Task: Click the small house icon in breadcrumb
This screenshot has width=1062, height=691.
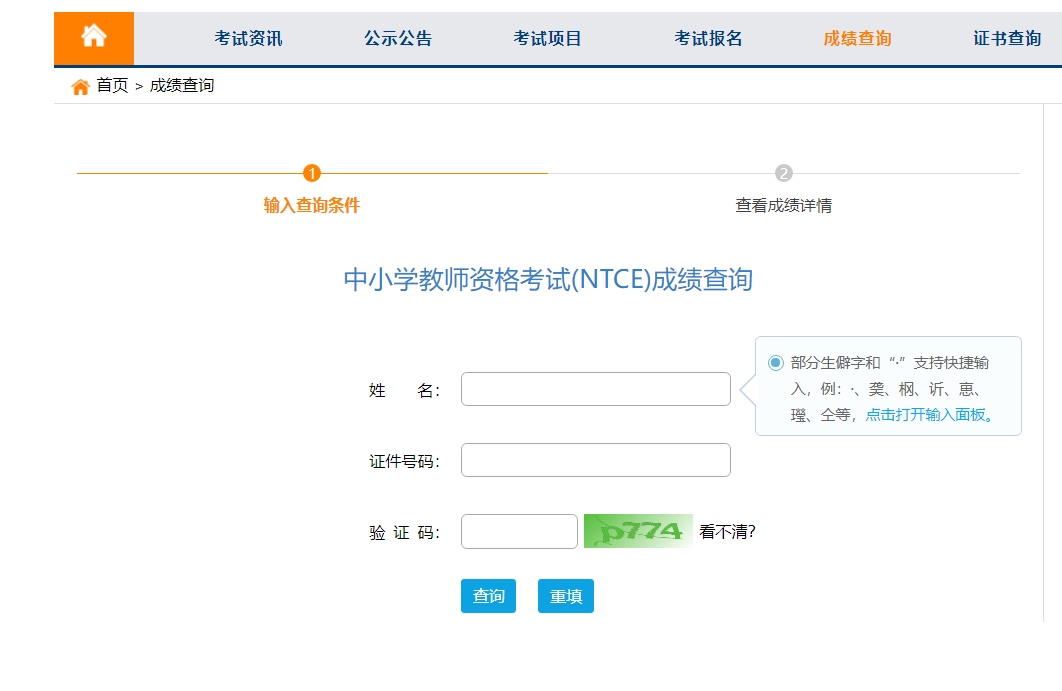Action: [81, 87]
